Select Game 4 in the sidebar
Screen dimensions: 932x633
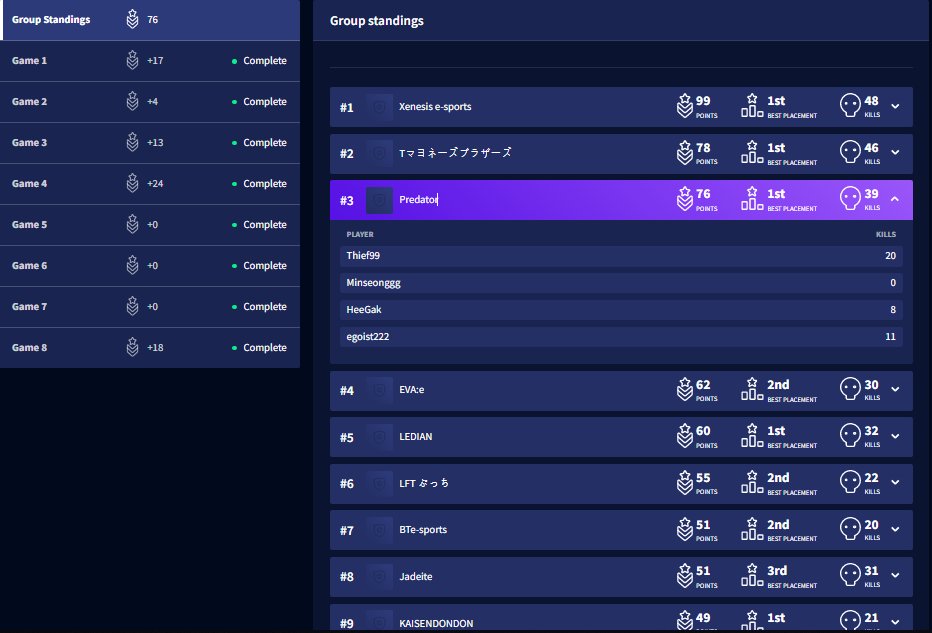(x=150, y=184)
